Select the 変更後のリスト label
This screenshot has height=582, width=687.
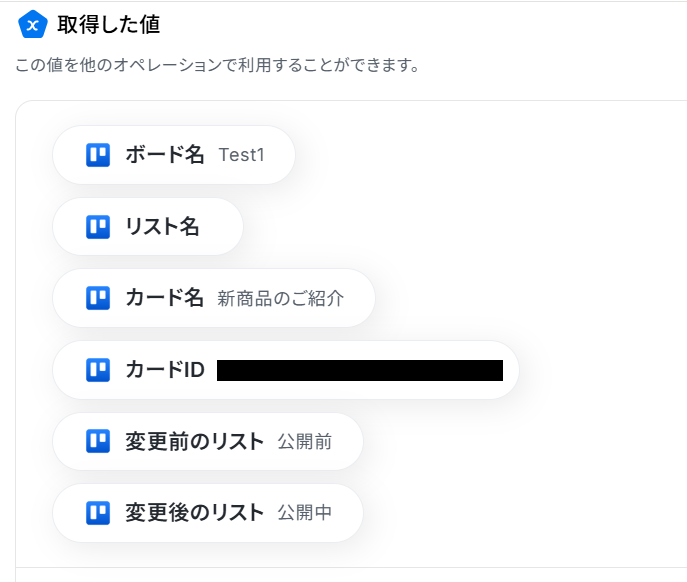[x=194, y=513]
